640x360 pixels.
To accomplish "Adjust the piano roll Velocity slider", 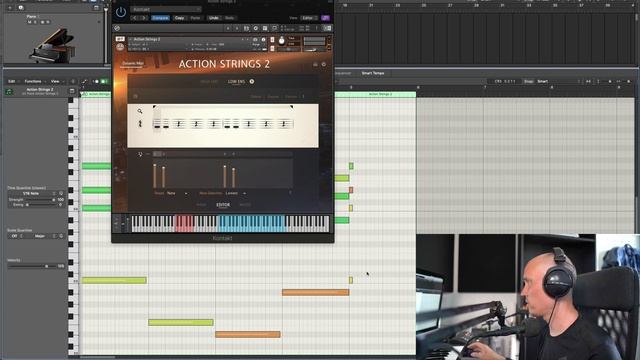I will pos(32,266).
